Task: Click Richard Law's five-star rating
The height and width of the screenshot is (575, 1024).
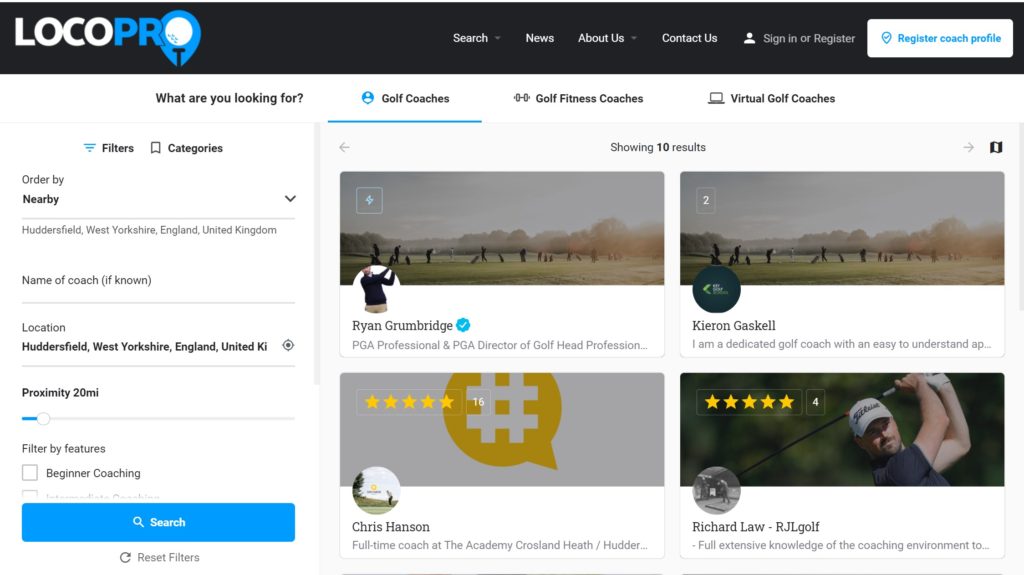Action: [x=749, y=402]
